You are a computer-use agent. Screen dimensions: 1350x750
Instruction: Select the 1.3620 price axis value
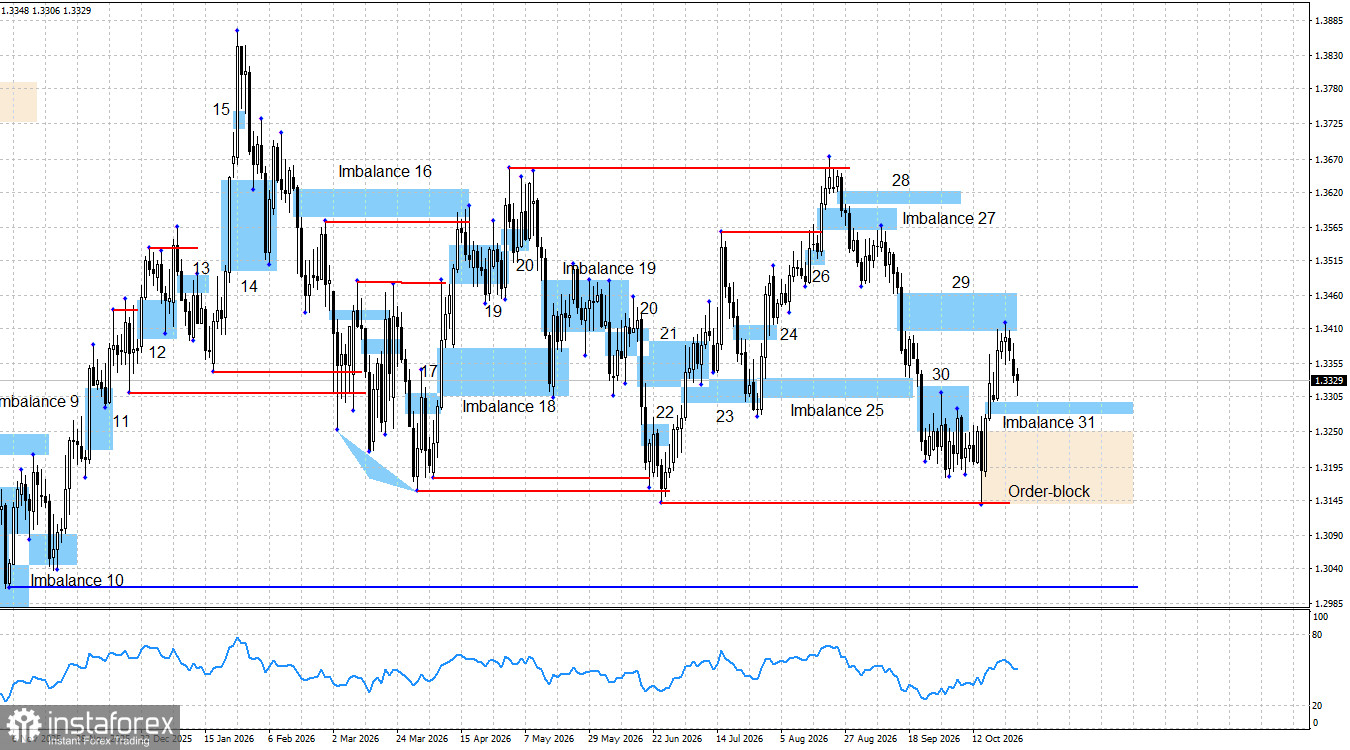tap(1328, 192)
